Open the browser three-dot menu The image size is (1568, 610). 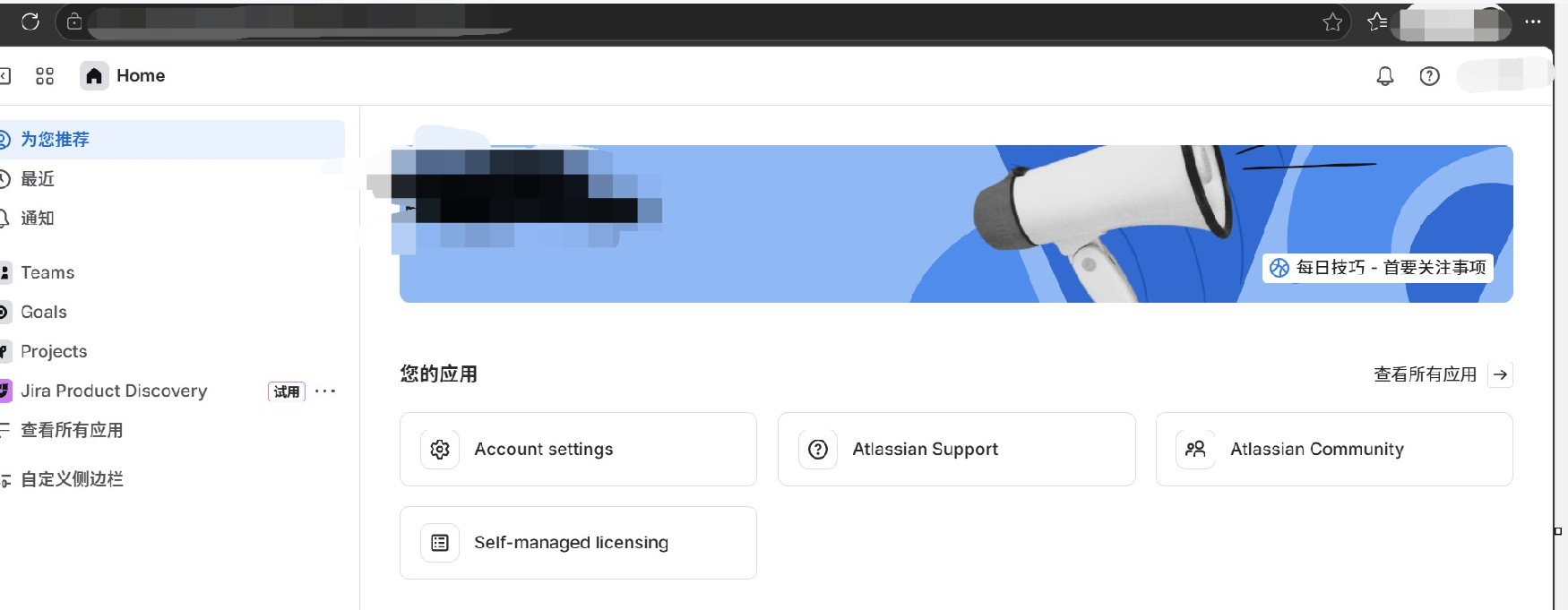(1533, 21)
